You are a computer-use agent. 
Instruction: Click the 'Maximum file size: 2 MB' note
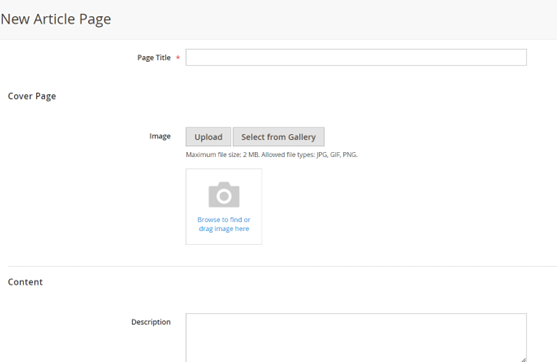[271, 155]
